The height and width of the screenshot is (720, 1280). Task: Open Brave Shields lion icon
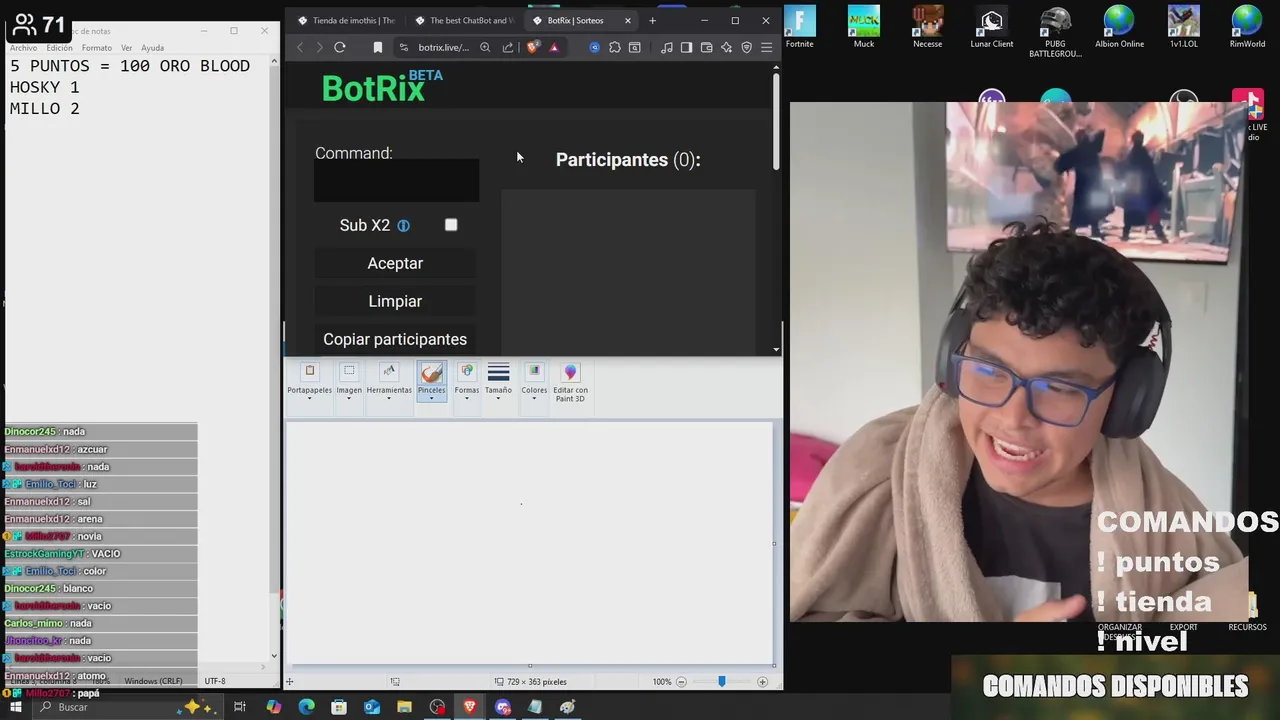(x=532, y=47)
